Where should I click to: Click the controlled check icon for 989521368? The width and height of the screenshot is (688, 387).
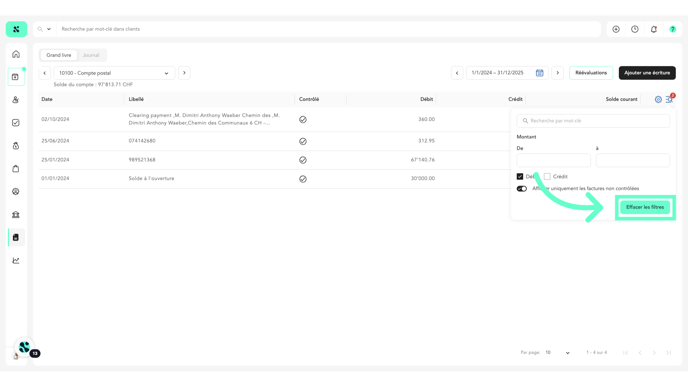click(x=303, y=160)
